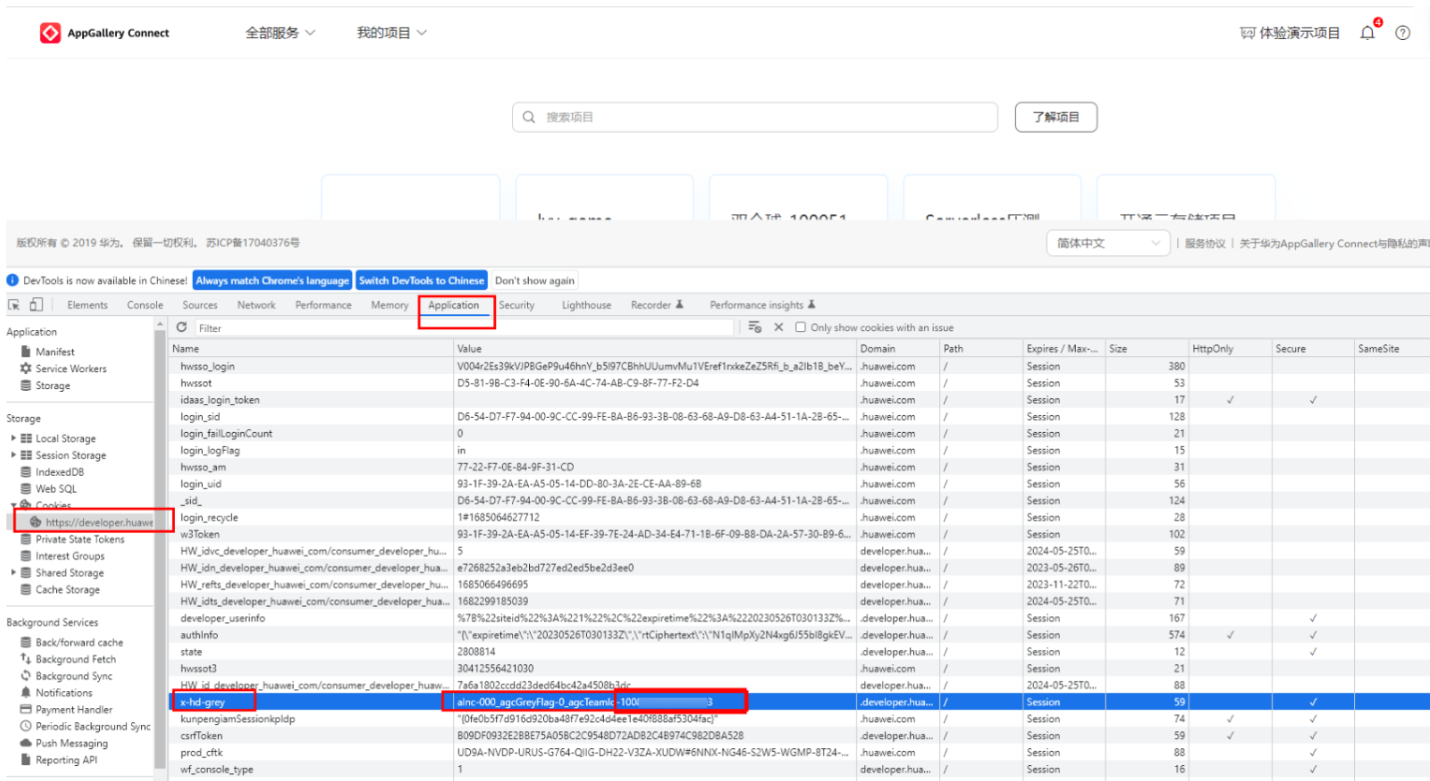Click Switch DevTools to Chinese button
This screenshot has height=781, width=1430.
(421, 281)
